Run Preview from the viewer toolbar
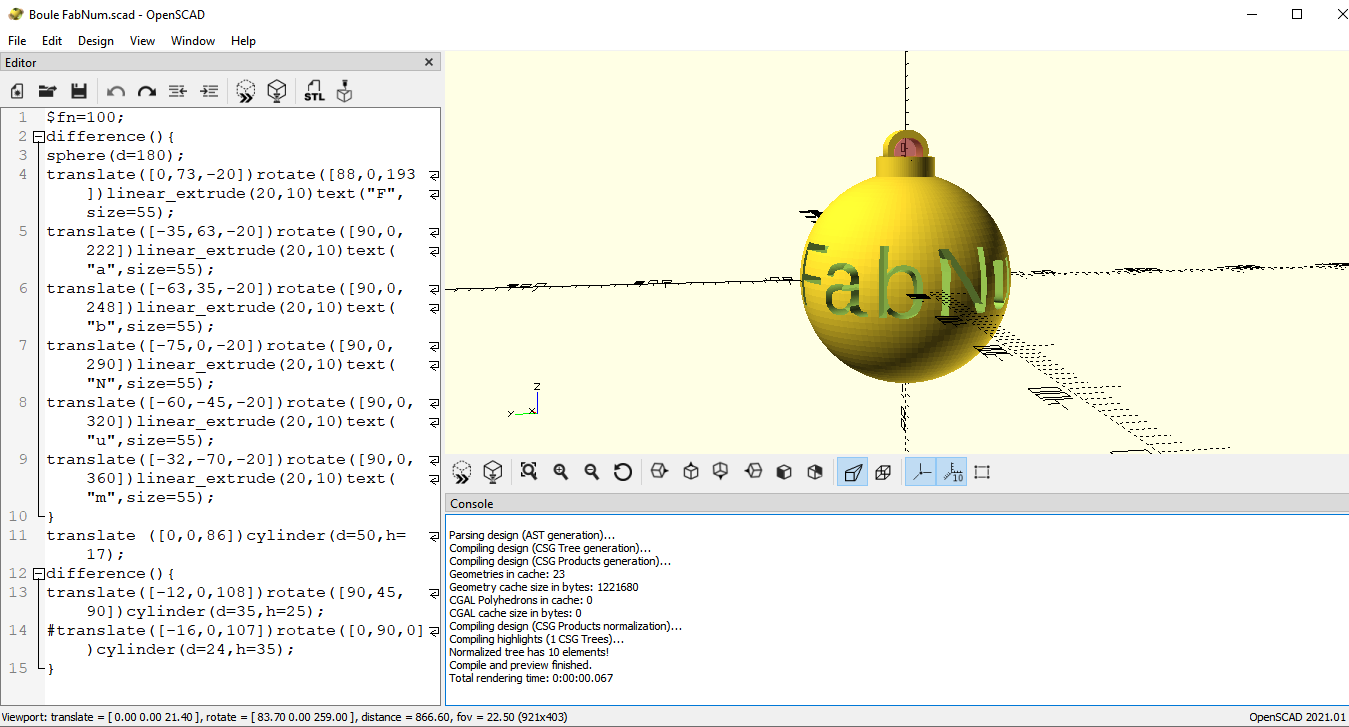The width and height of the screenshot is (1349, 727). click(x=461, y=472)
